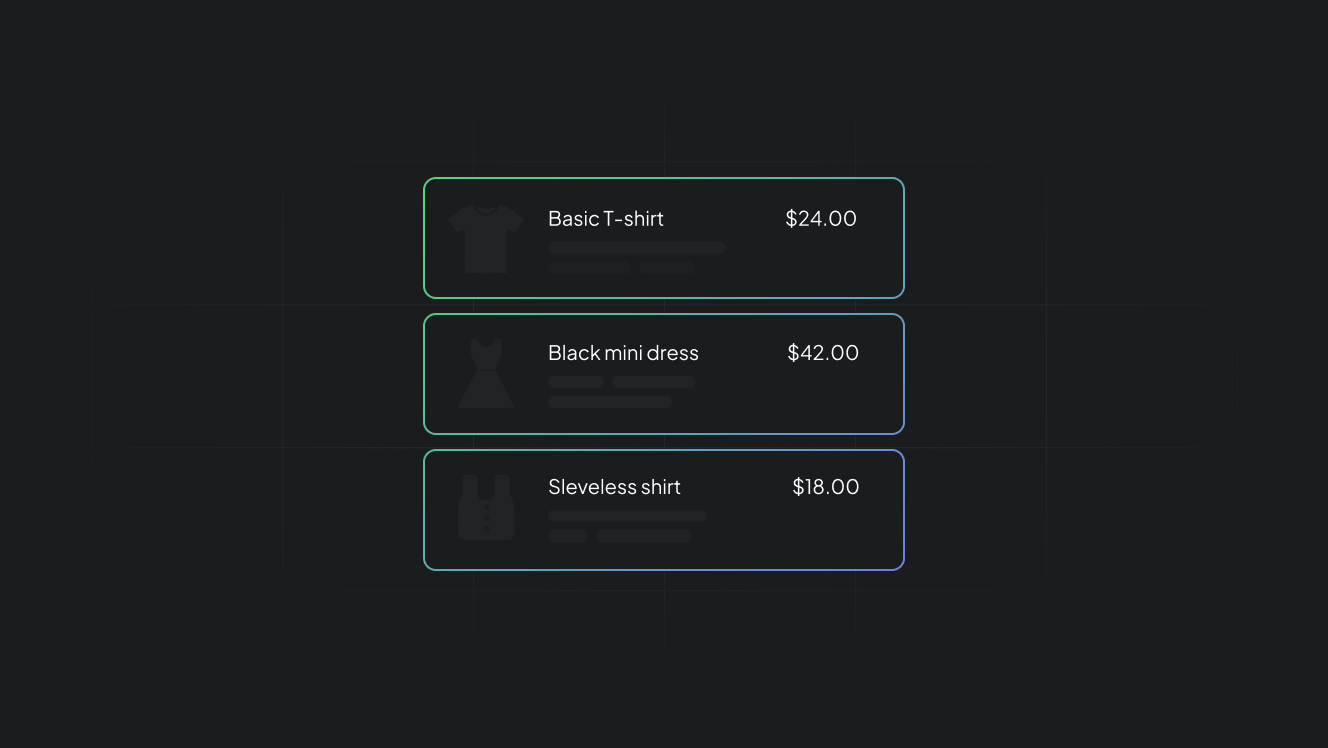Viewport: 1328px width, 748px height.
Task: Click the sleeveless vest icon
Action: pyautogui.click(x=486, y=508)
